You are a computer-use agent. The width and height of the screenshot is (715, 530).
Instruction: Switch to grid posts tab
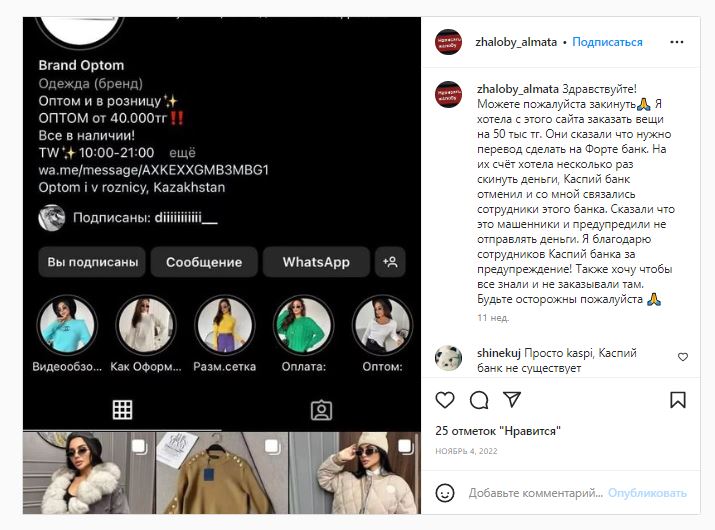coord(122,410)
